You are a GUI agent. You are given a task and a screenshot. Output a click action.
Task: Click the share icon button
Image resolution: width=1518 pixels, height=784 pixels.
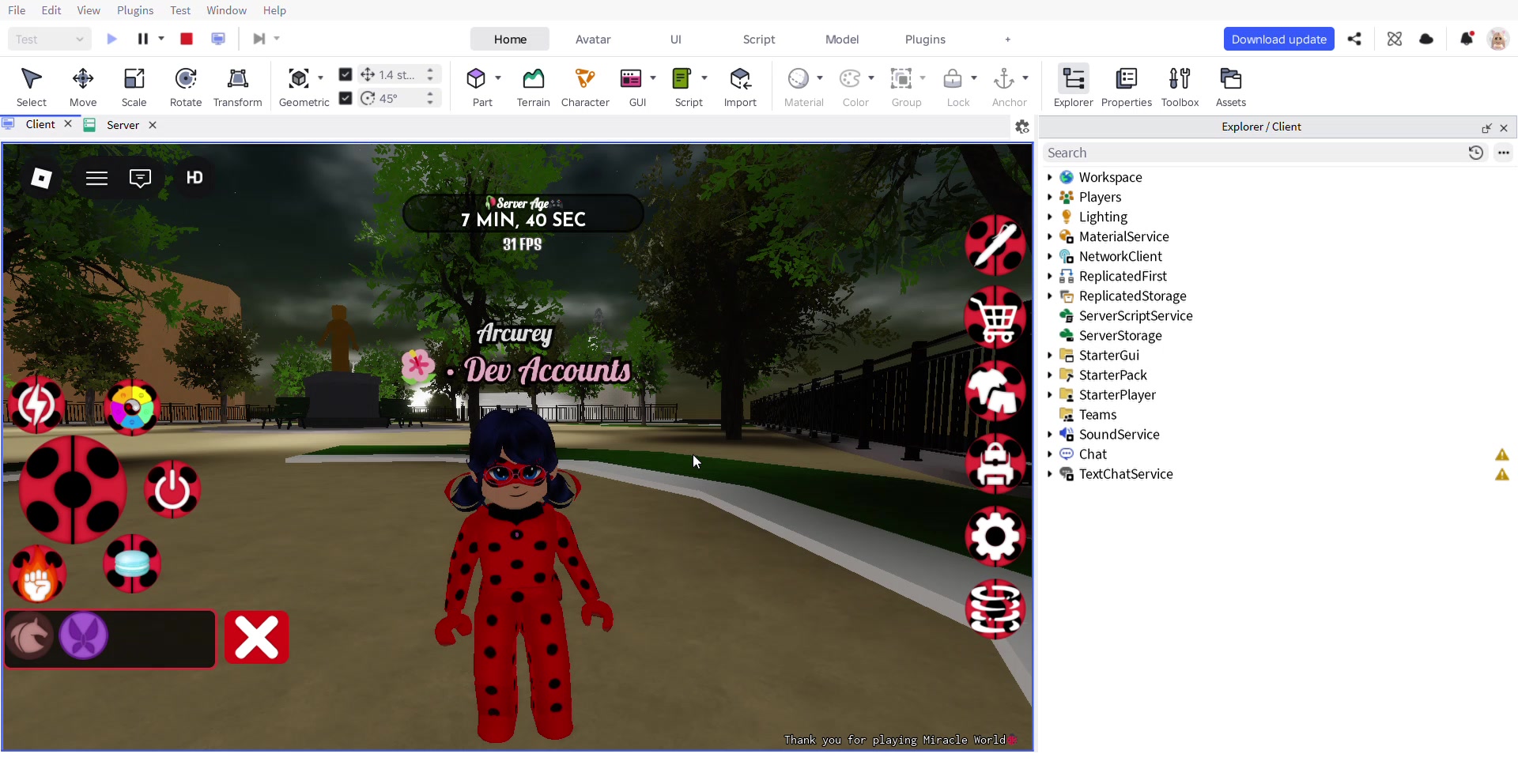(1354, 39)
